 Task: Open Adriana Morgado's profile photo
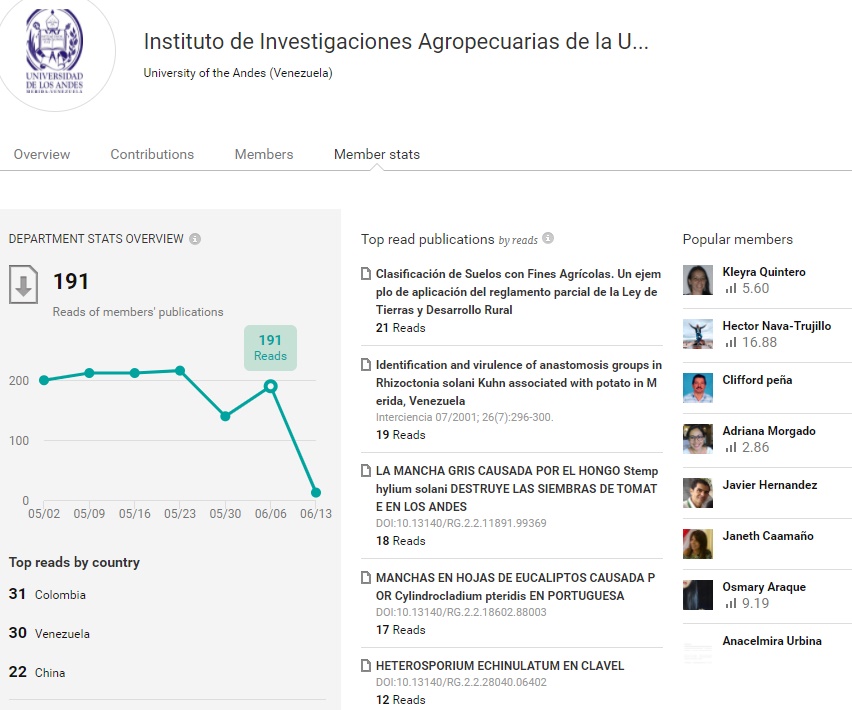[698, 439]
